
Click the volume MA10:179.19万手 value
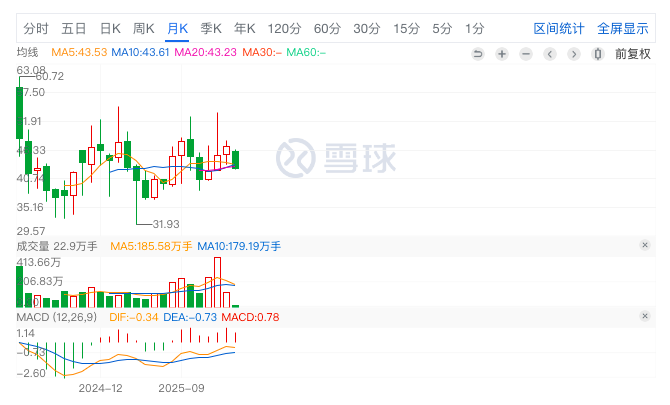239,246
